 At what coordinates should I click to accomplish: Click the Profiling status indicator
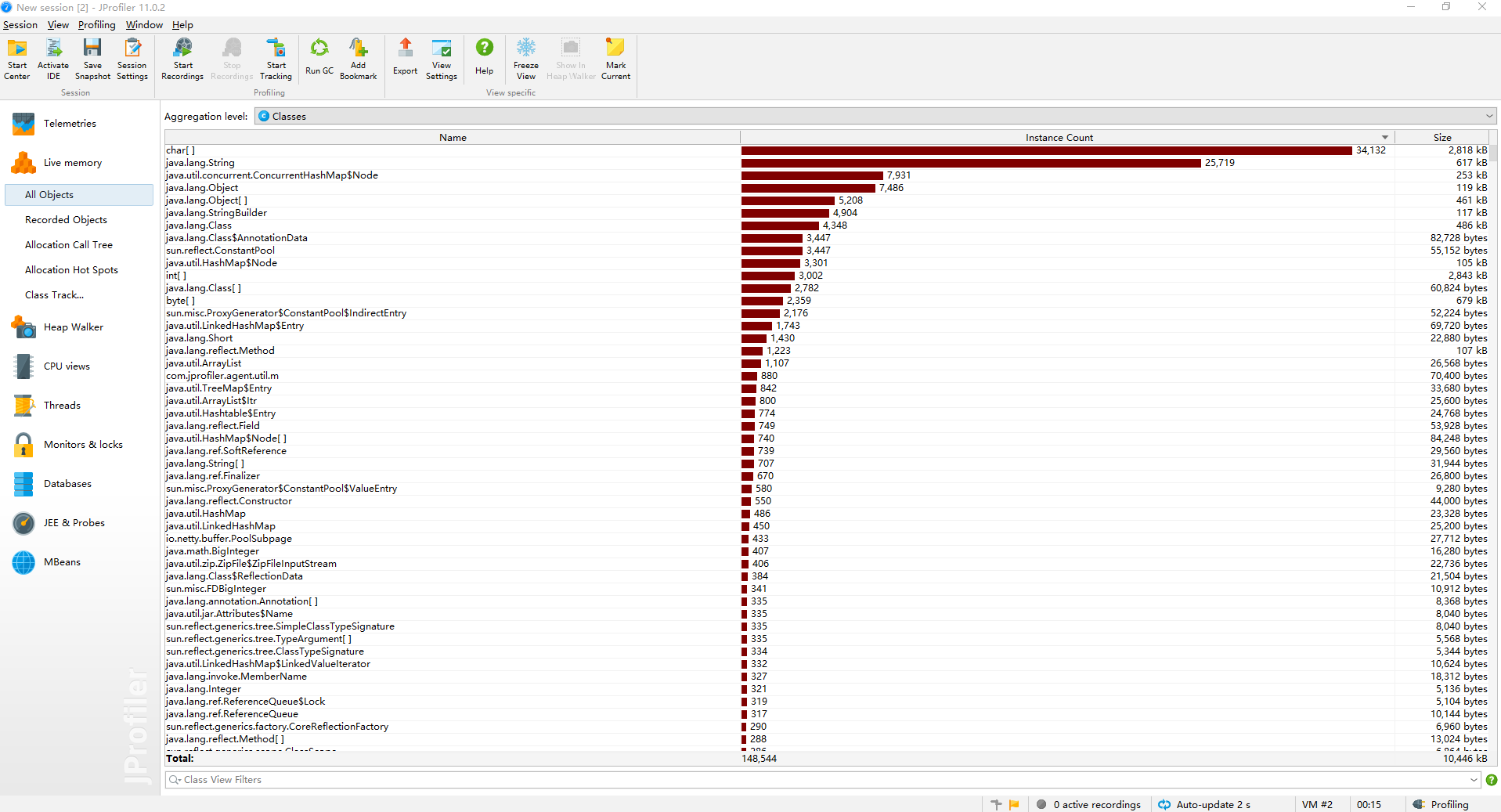[1441, 804]
